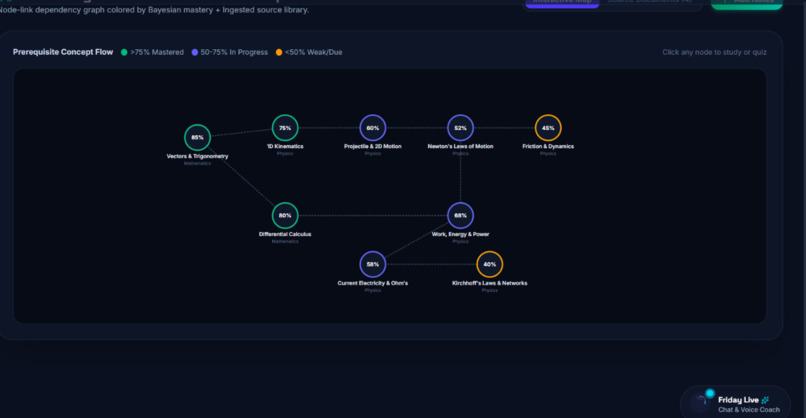The image size is (806, 418).
Task: Open the 85% Vectors & Trigonometry node circle
Action: [x=197, y=137]
